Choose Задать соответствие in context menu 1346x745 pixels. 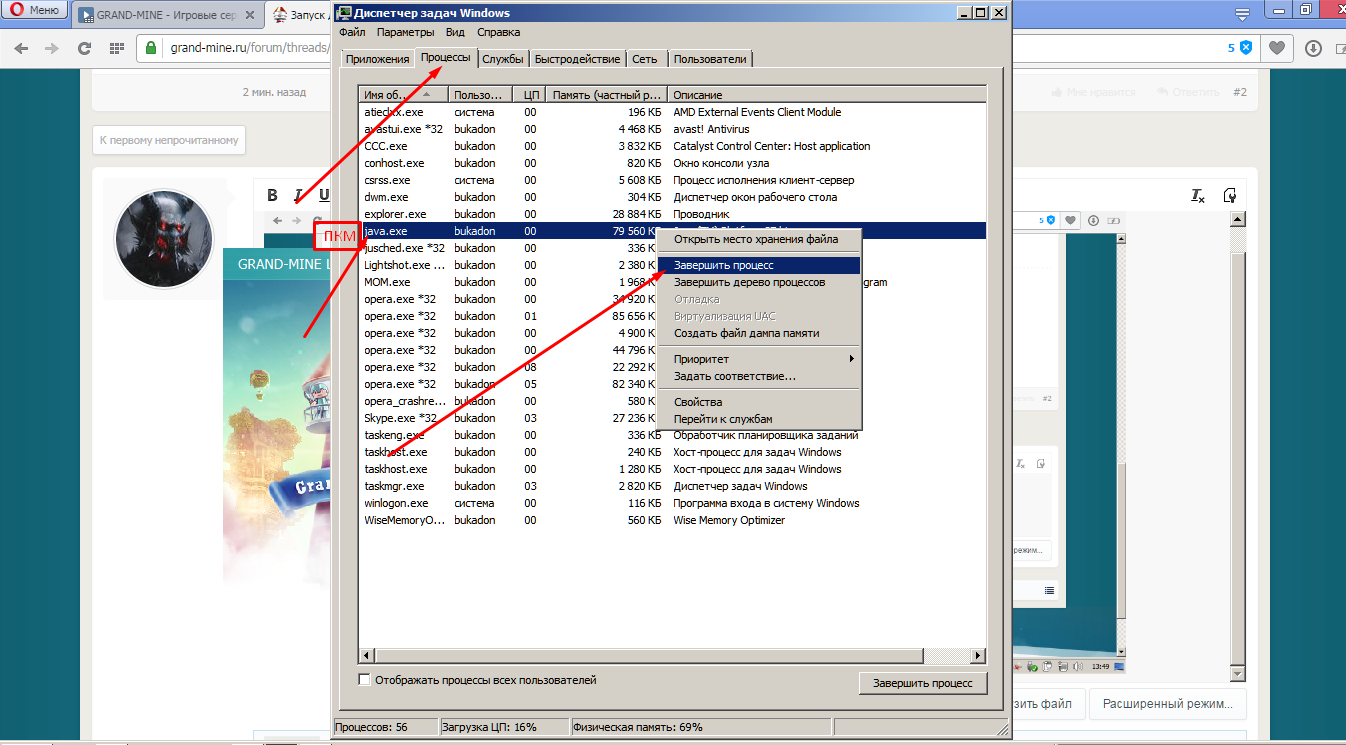pyautogui.click(x=760, y=376)
